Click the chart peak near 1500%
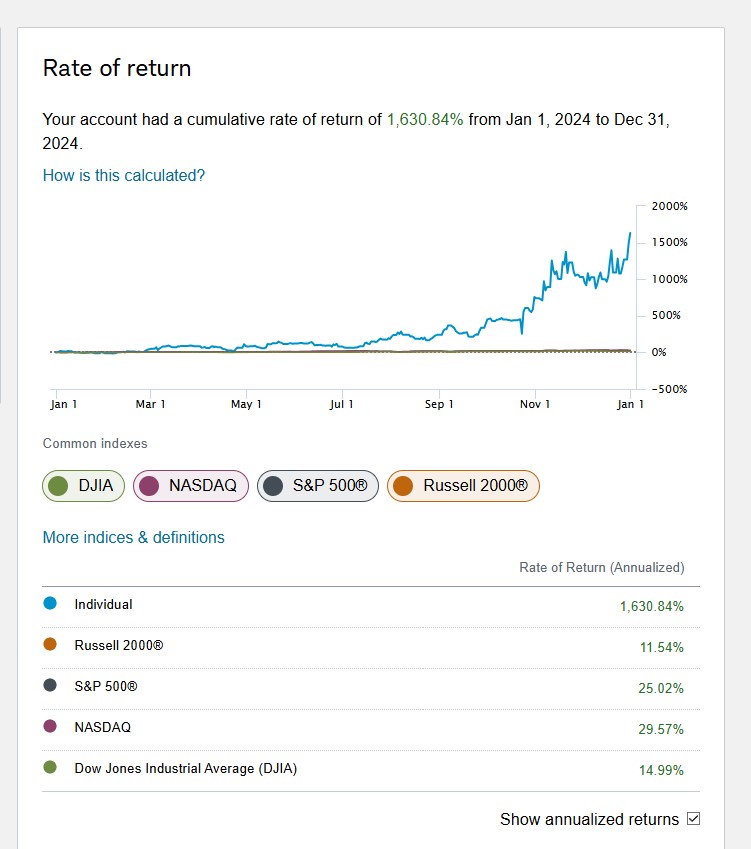The height and width of the screenshot is (849, 751). (x=630, y=233)
